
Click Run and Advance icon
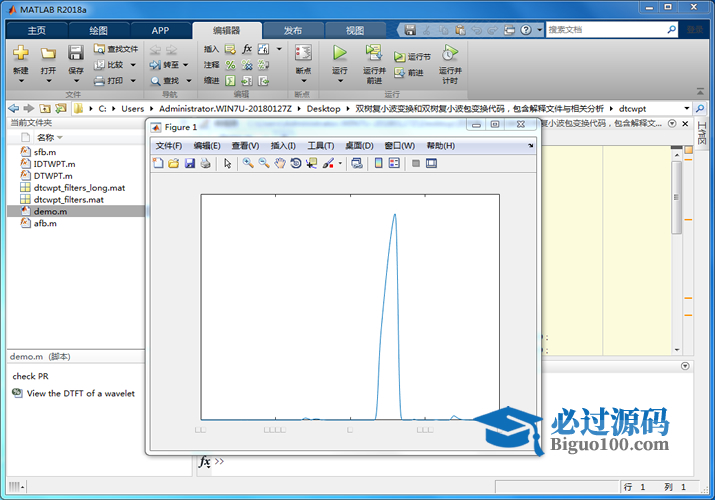point(374,53)
